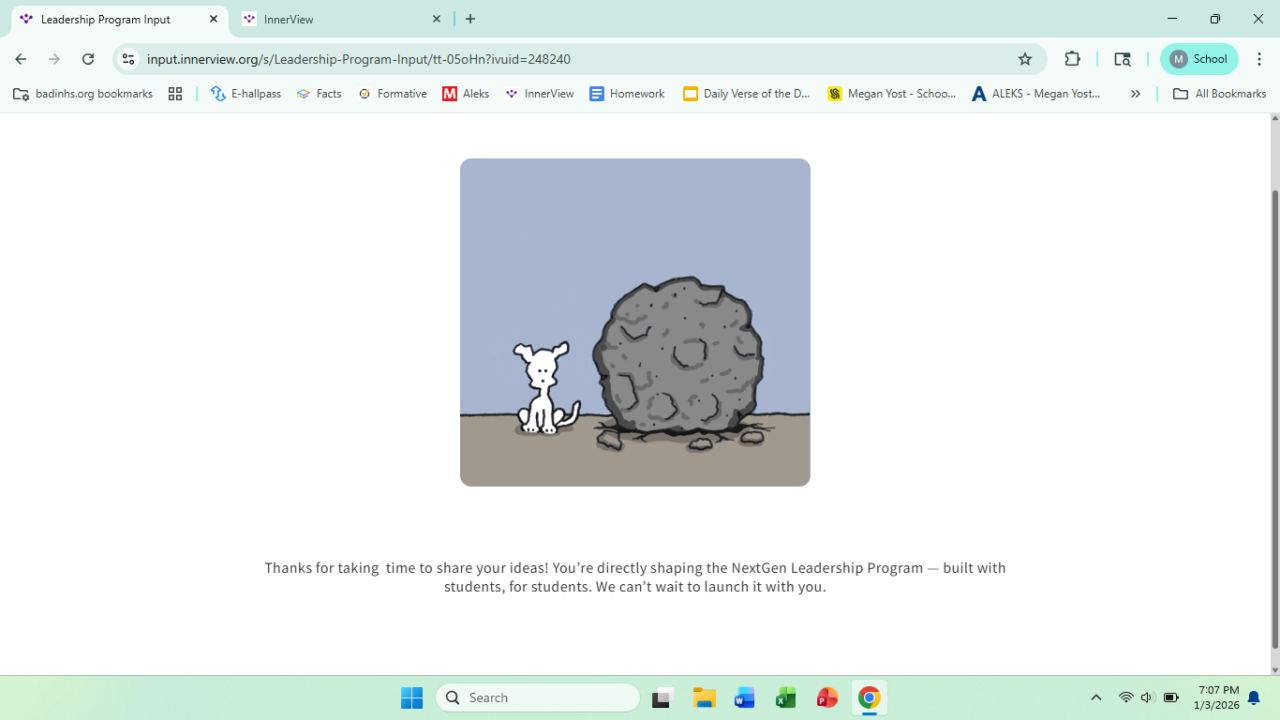Open the Wi-Fi network settings icon
Screen dimensions: 1280x720
(1126, 698)
